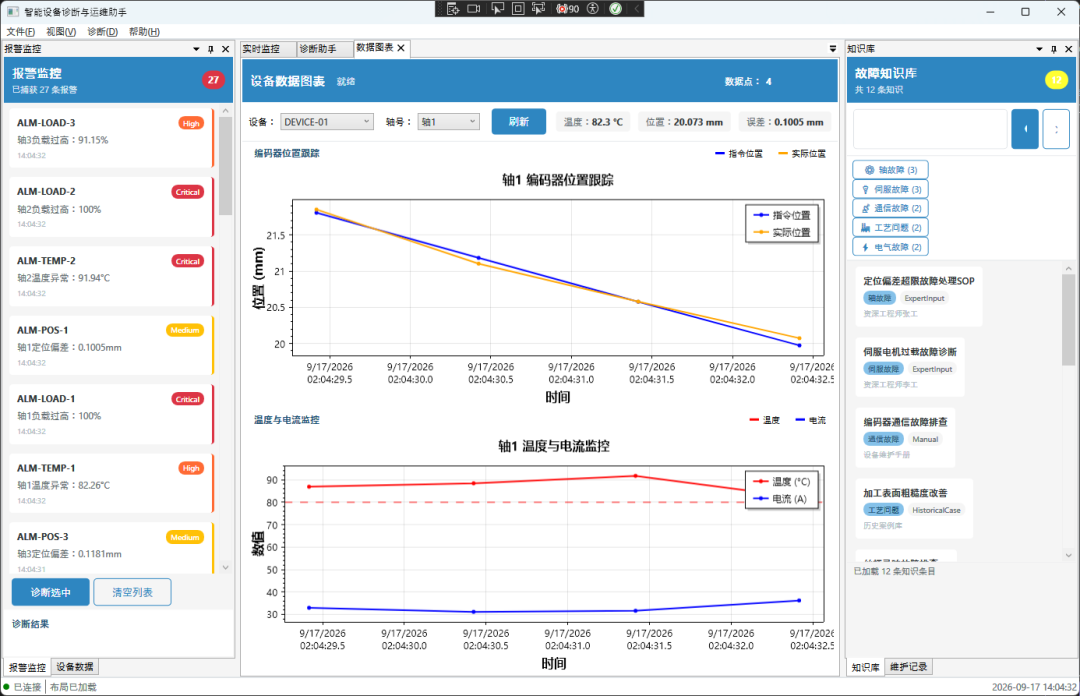
Task: Open the 报警监控 panel options arrow
Action: click(196, 49)
